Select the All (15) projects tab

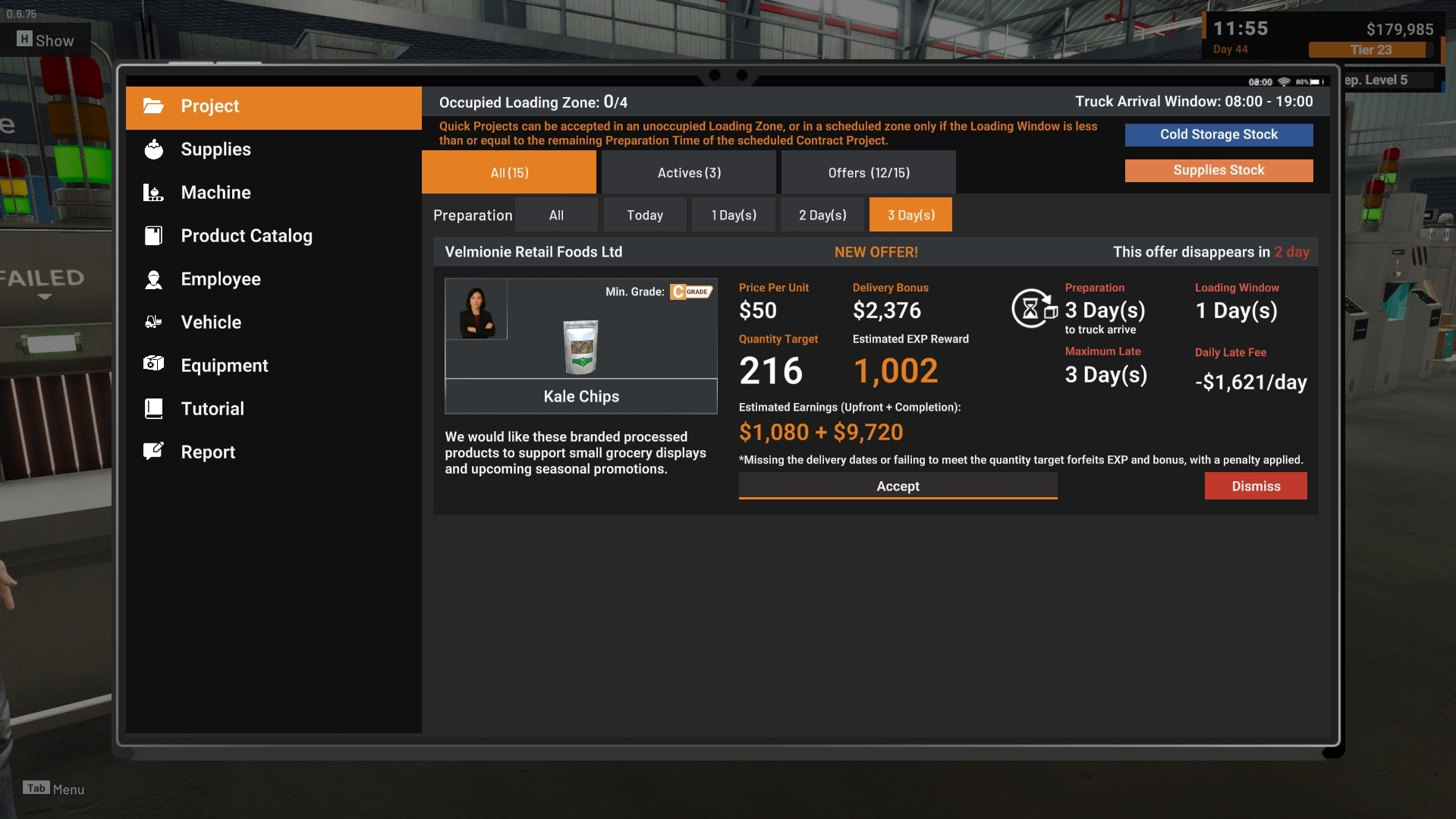pos(509,172)
